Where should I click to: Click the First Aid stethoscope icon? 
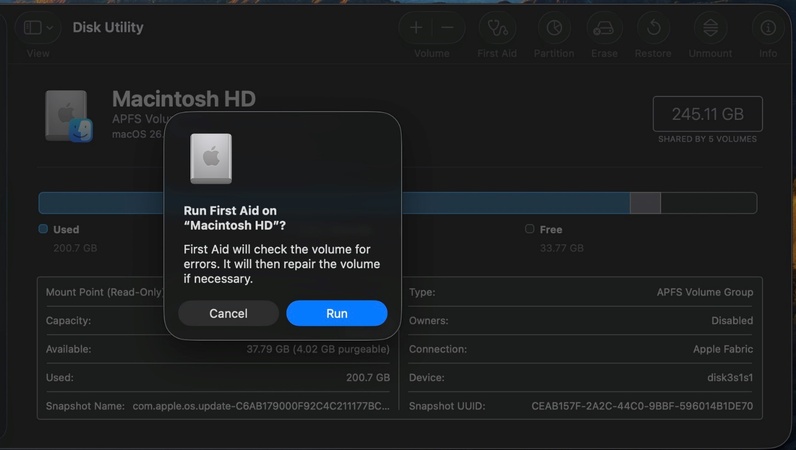tap(498, 27)
